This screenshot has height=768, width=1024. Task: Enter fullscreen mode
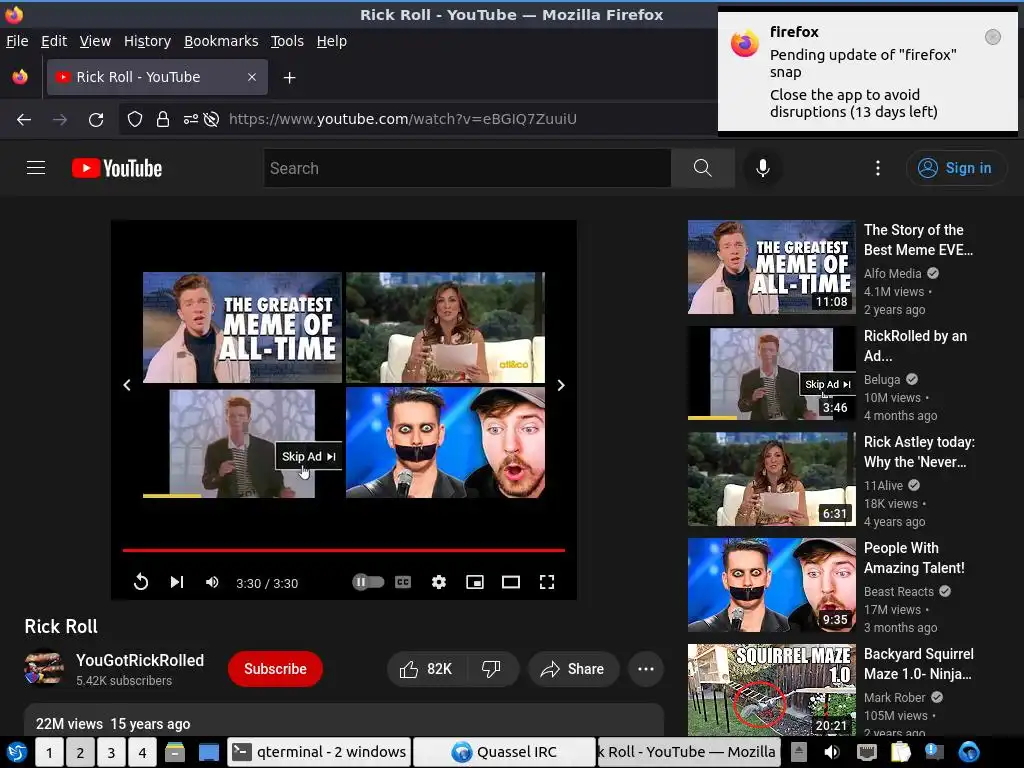(547, 582)
